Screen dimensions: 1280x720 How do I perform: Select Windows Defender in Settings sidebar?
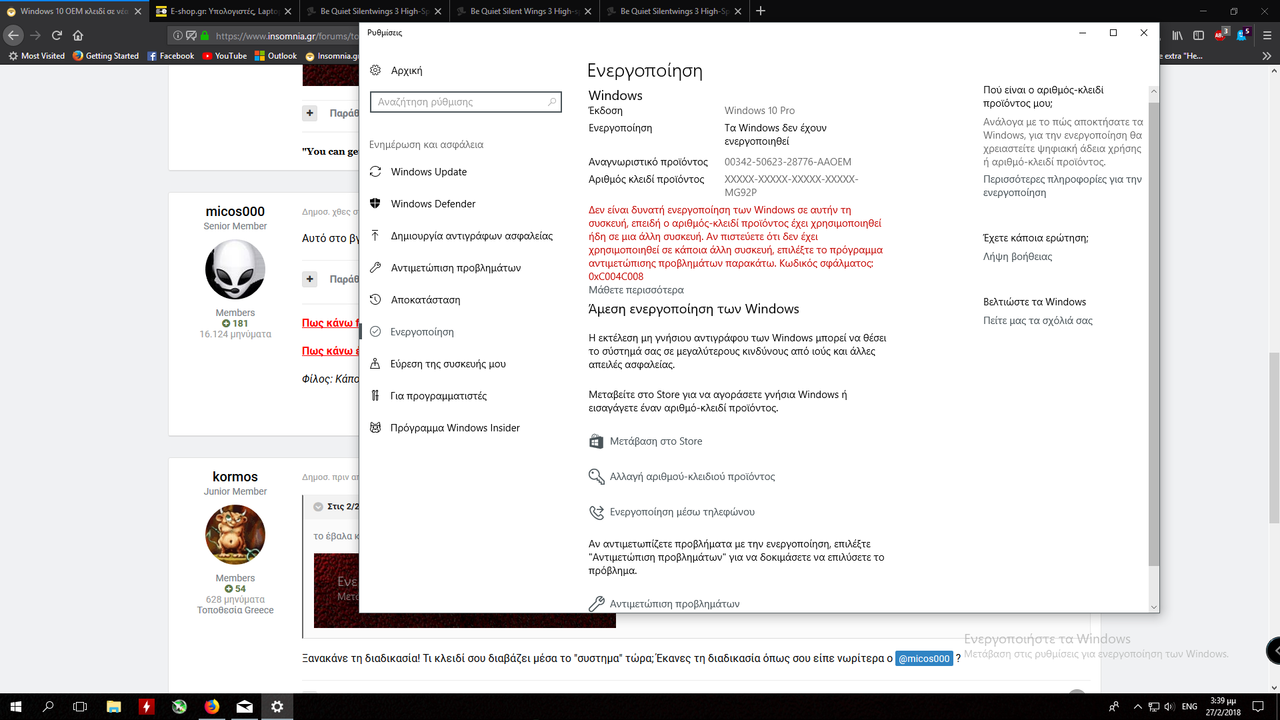[433, 204]
